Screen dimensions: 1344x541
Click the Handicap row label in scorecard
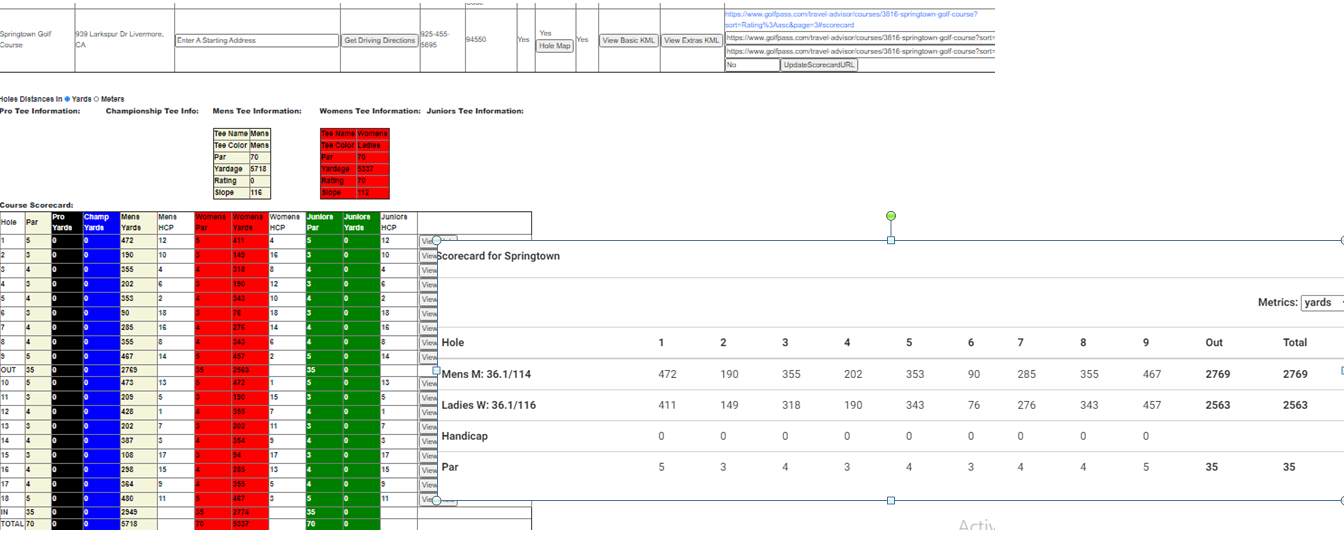click(x=464, y=436)
